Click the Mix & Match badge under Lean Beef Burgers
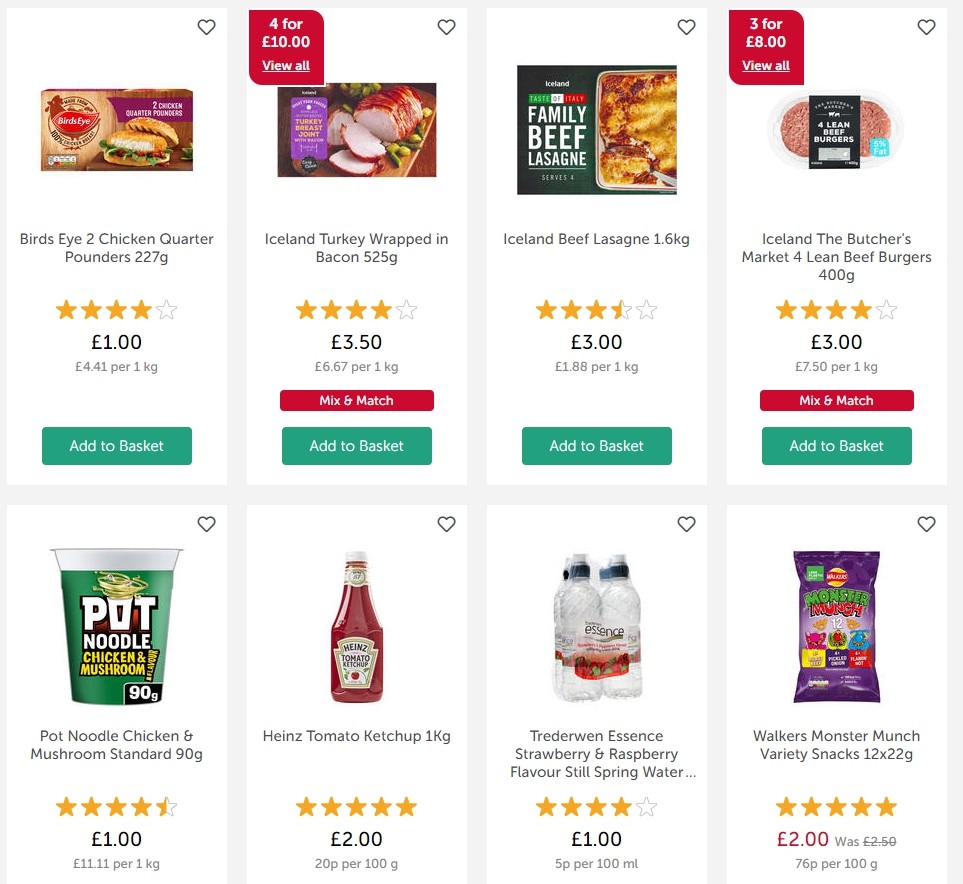The image size is (963, 884). (836, 400)
